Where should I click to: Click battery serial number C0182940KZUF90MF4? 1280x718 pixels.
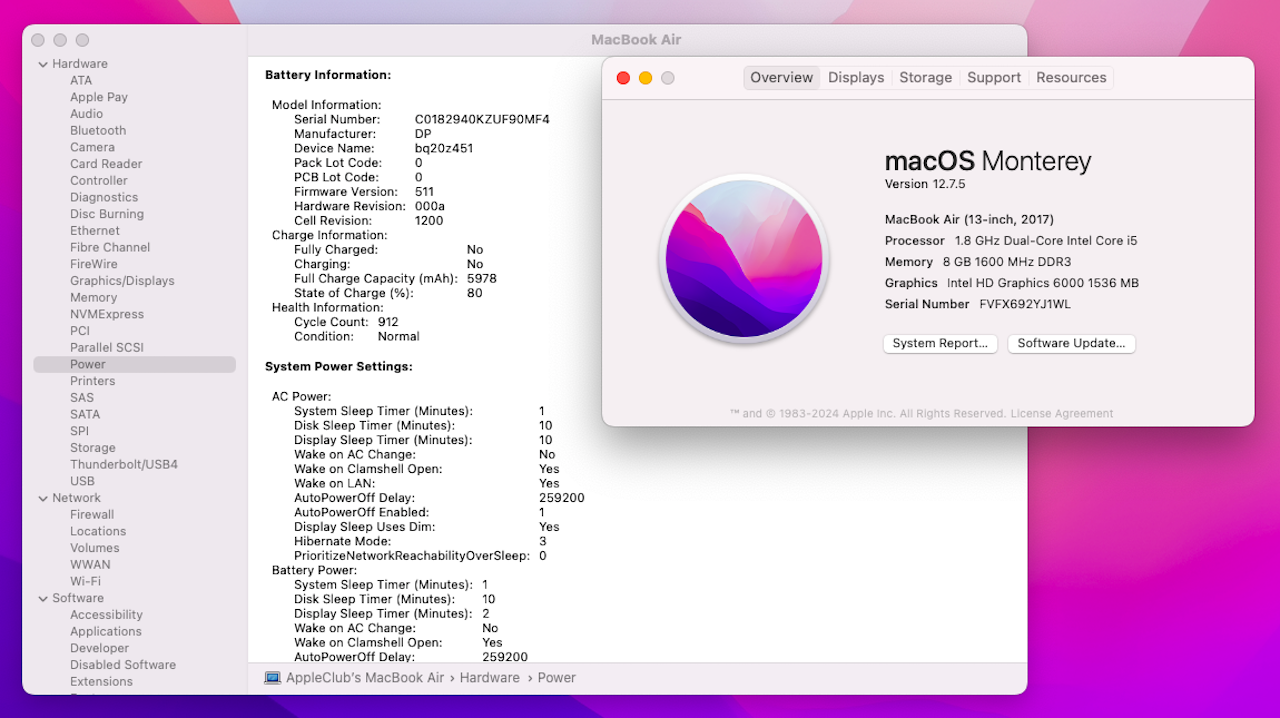(482, 119)
